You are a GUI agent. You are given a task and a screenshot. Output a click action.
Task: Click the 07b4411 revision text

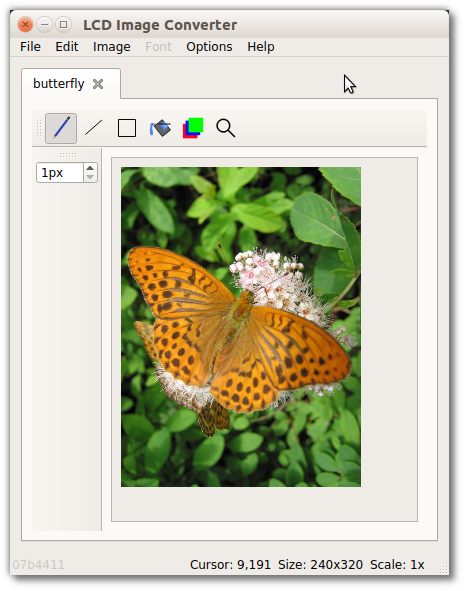click(38, 565)
